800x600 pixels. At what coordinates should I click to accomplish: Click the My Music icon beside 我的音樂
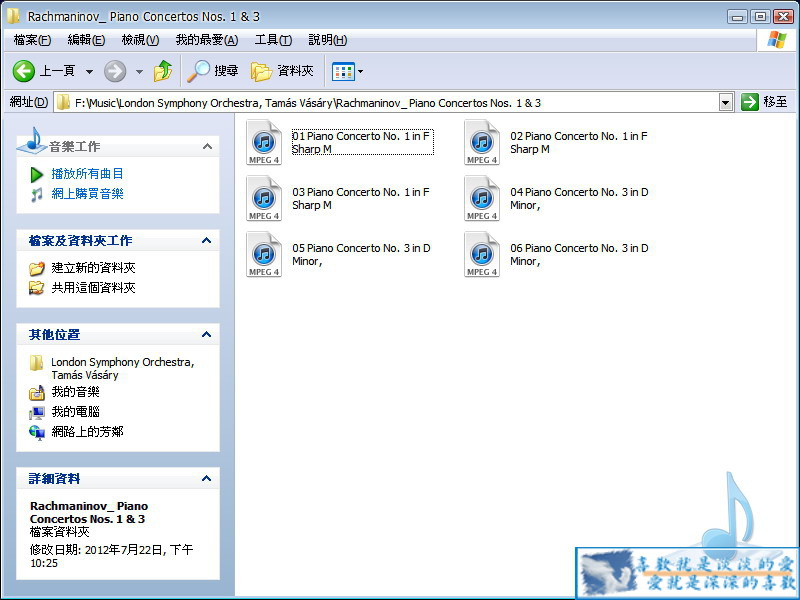point(37,392)
